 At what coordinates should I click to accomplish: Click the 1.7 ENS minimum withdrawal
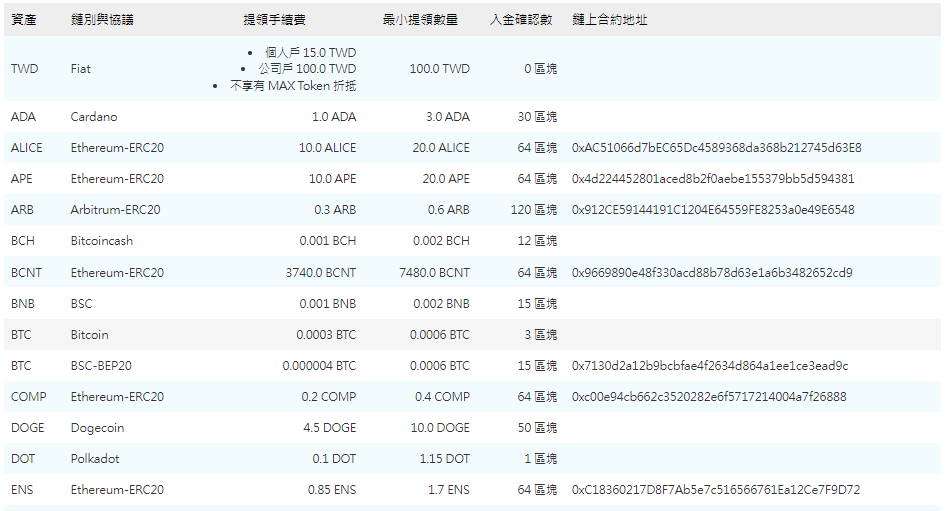(449, 490)
